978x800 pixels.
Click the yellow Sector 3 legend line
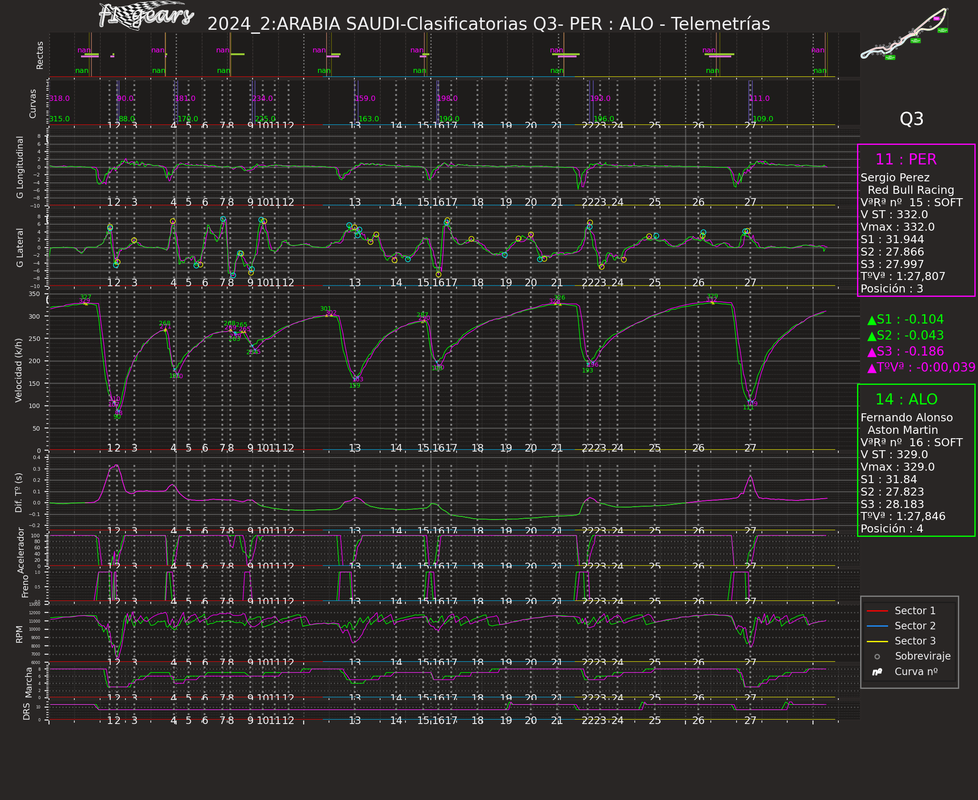[878, 641]
